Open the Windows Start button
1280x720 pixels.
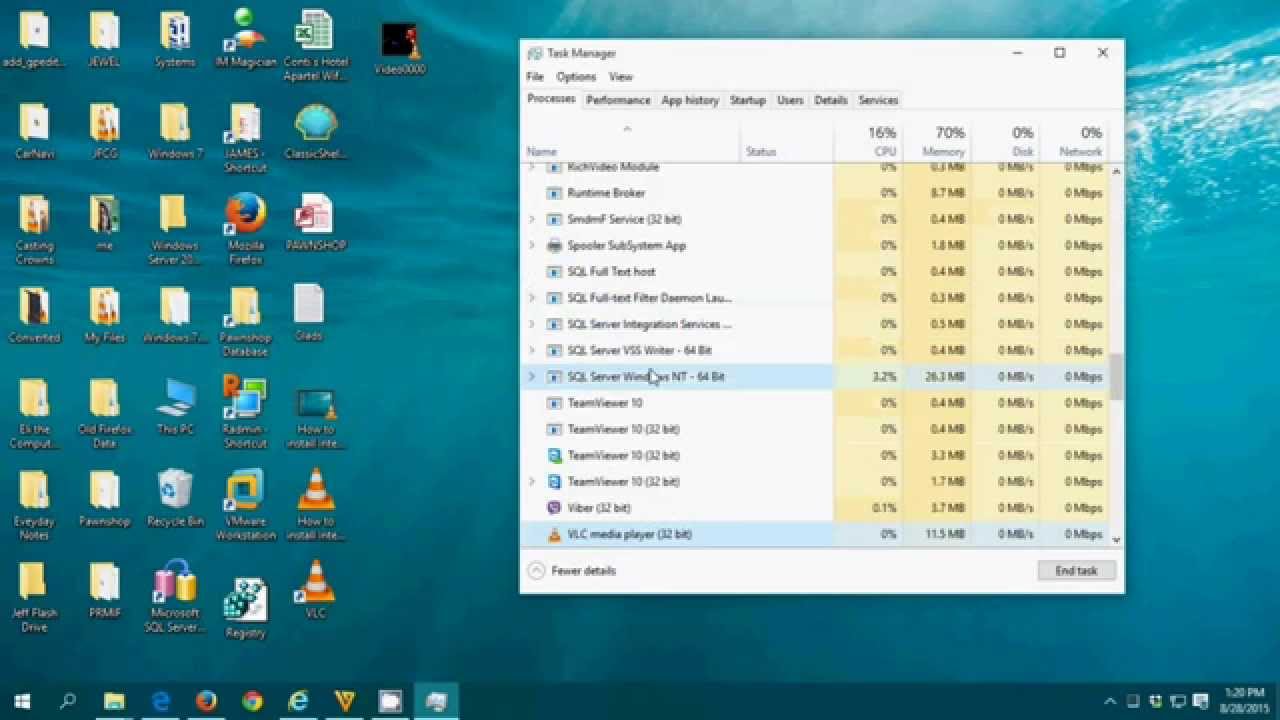[22, 702]
